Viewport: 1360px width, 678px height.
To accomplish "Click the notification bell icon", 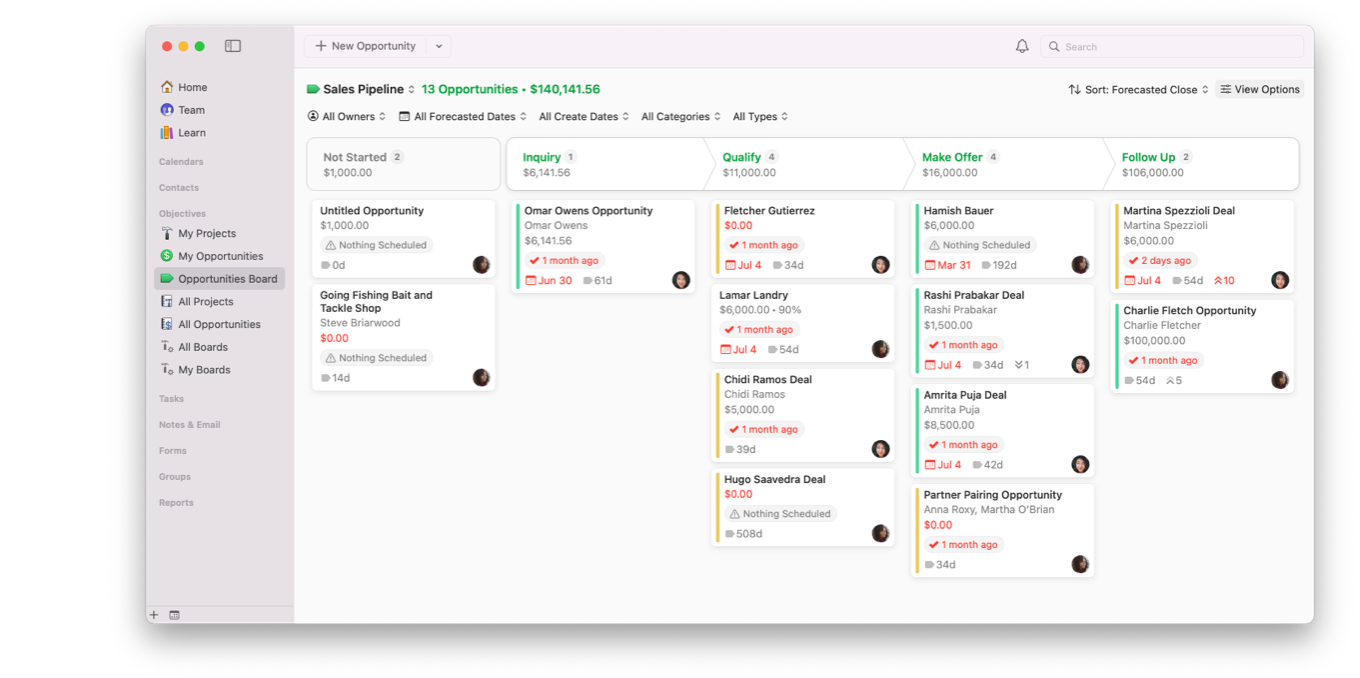I will 1021,46.
